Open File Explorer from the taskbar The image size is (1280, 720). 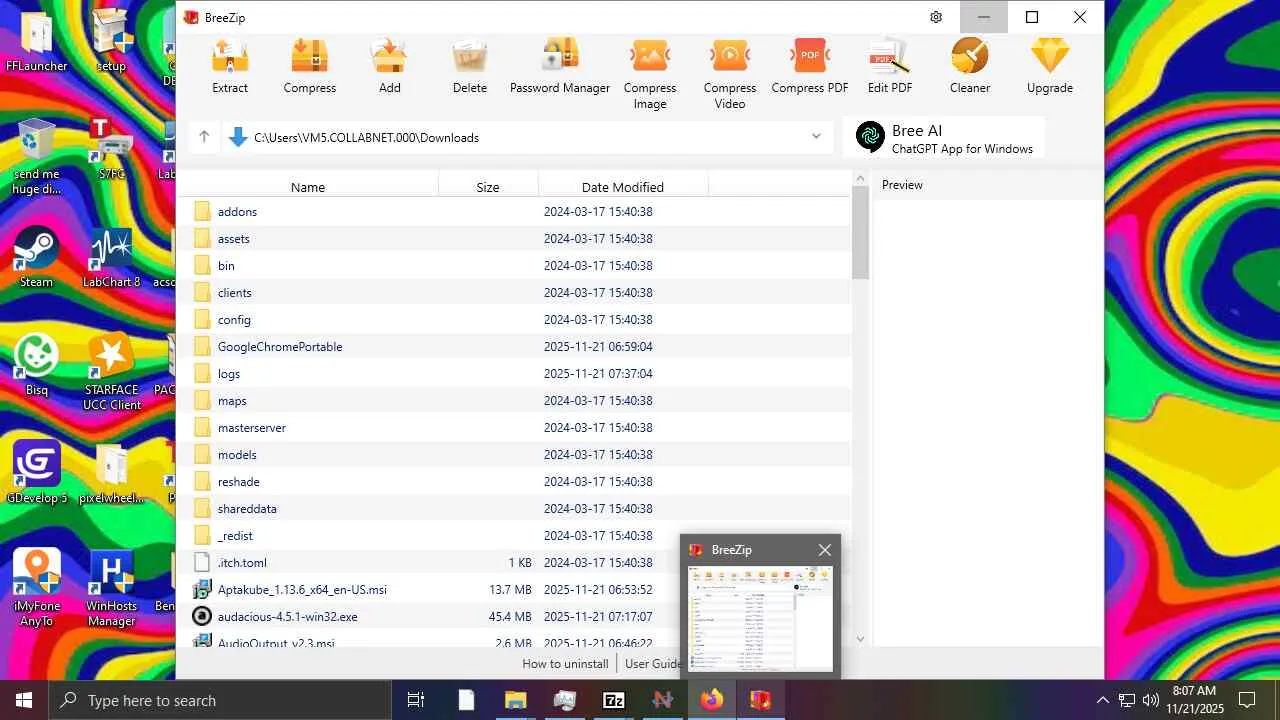515,700
